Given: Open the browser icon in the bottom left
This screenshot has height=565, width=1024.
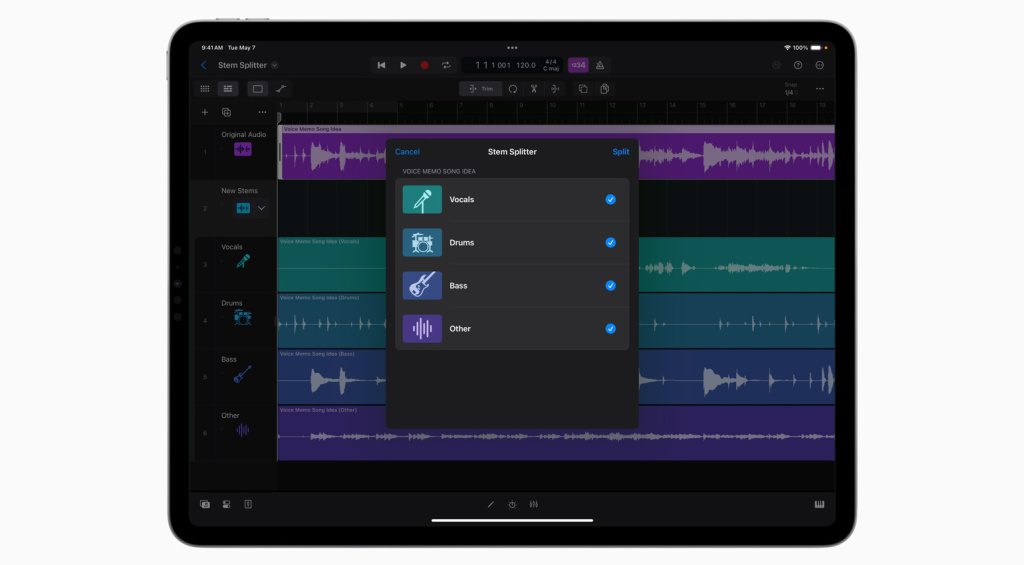Looking at the screenshot, I should (x=204, y=504).
